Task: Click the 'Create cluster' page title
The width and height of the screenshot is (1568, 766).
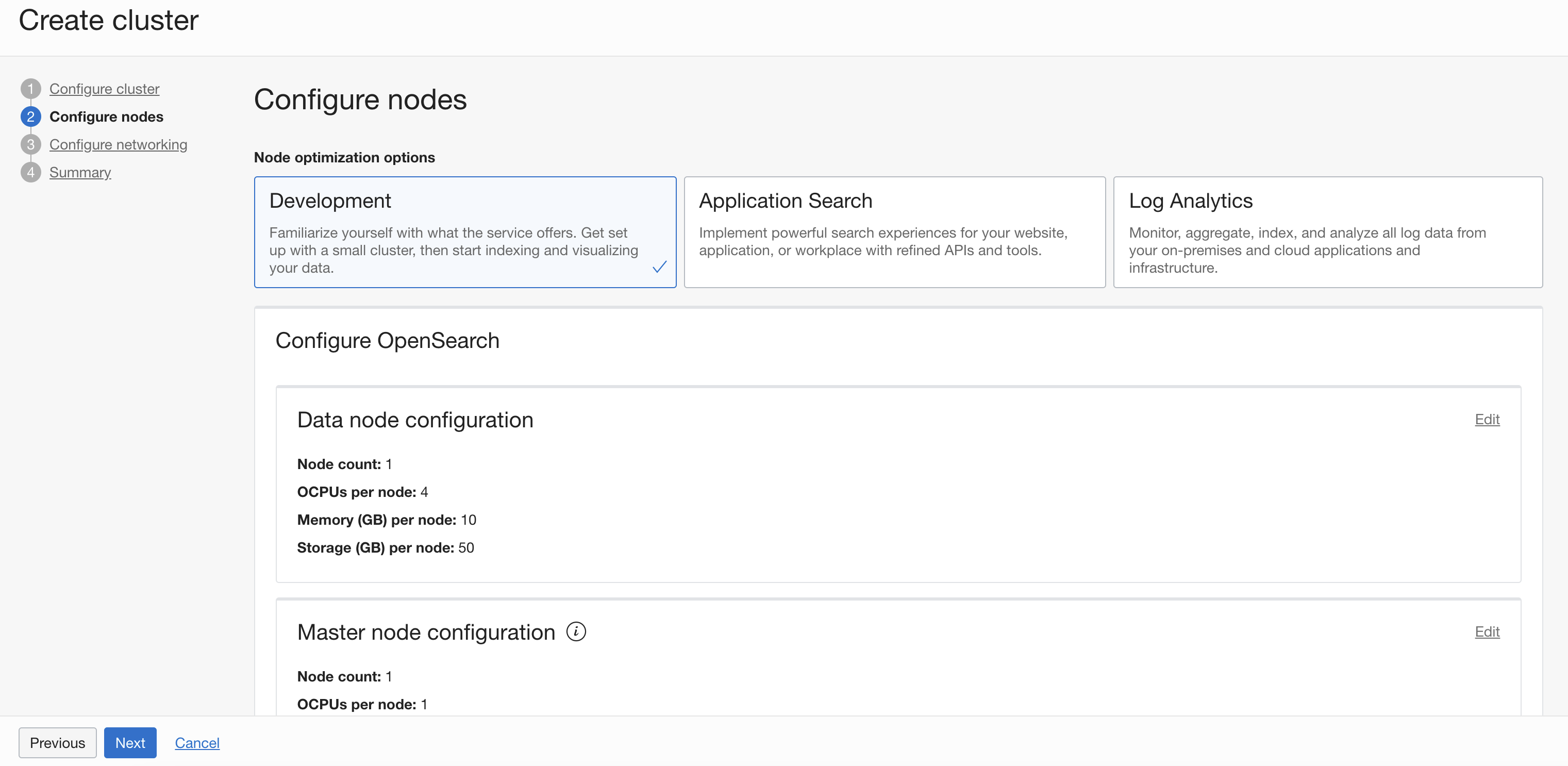Action: (108, 20)
